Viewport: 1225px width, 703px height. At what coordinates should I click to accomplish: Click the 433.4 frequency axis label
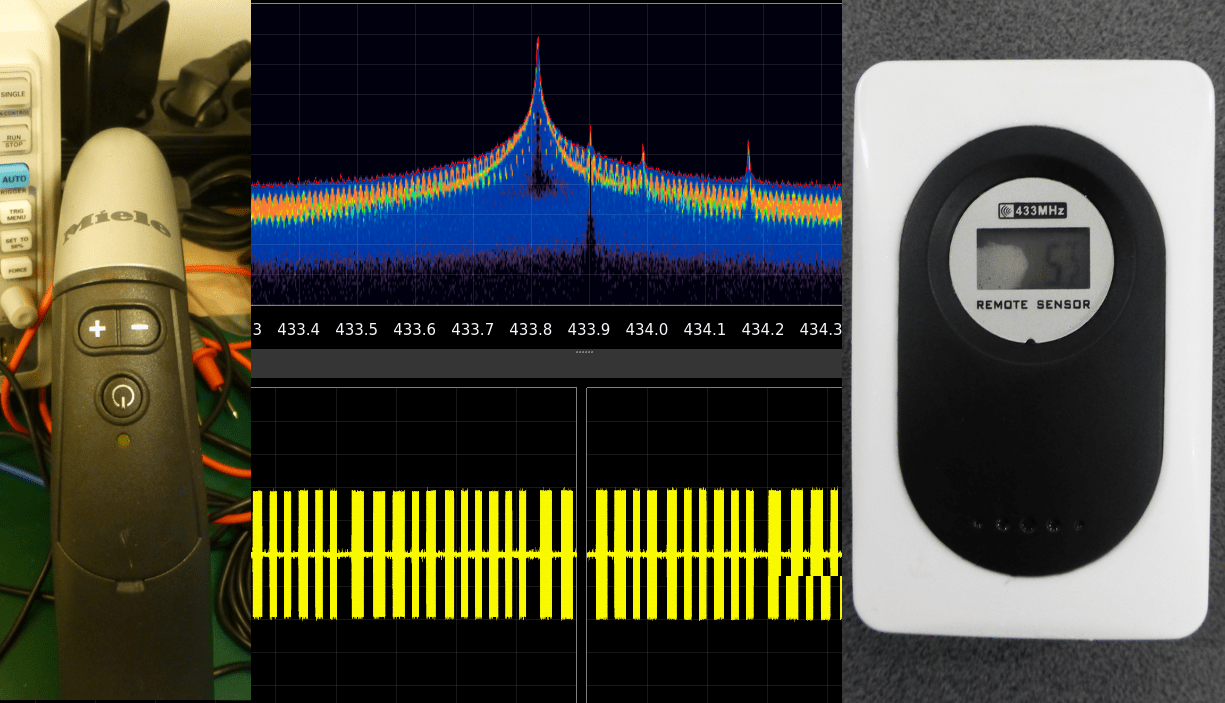tap(298, 329)
